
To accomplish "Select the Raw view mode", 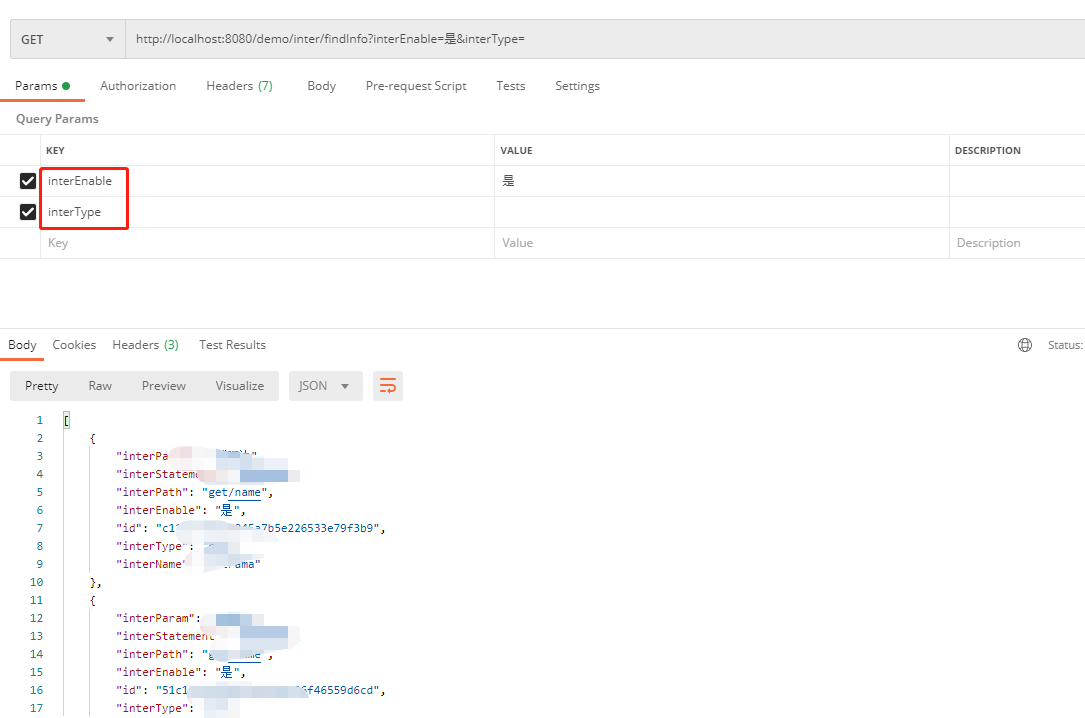I will coord(100,386).
